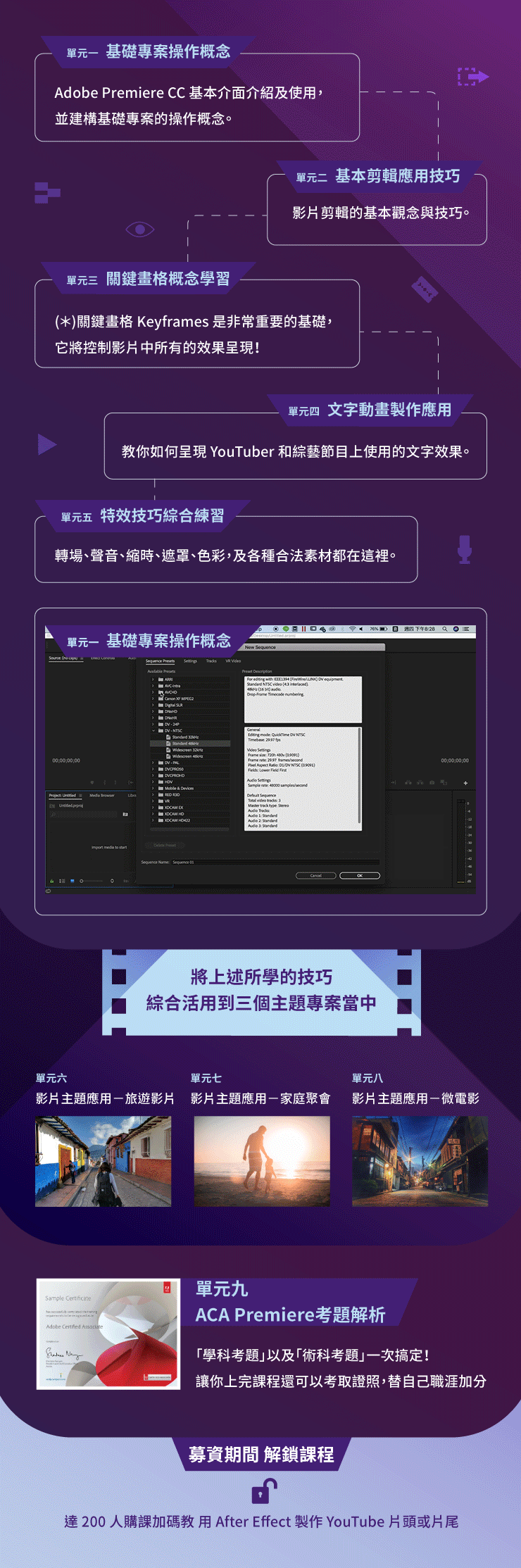Click the Untitled.prproj project file name

click(71, 805)
